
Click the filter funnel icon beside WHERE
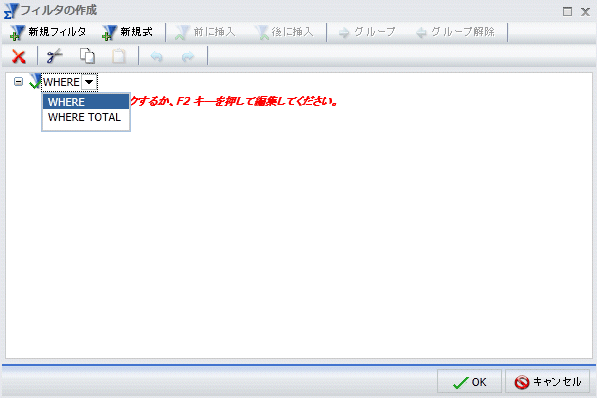click(35, 81)
